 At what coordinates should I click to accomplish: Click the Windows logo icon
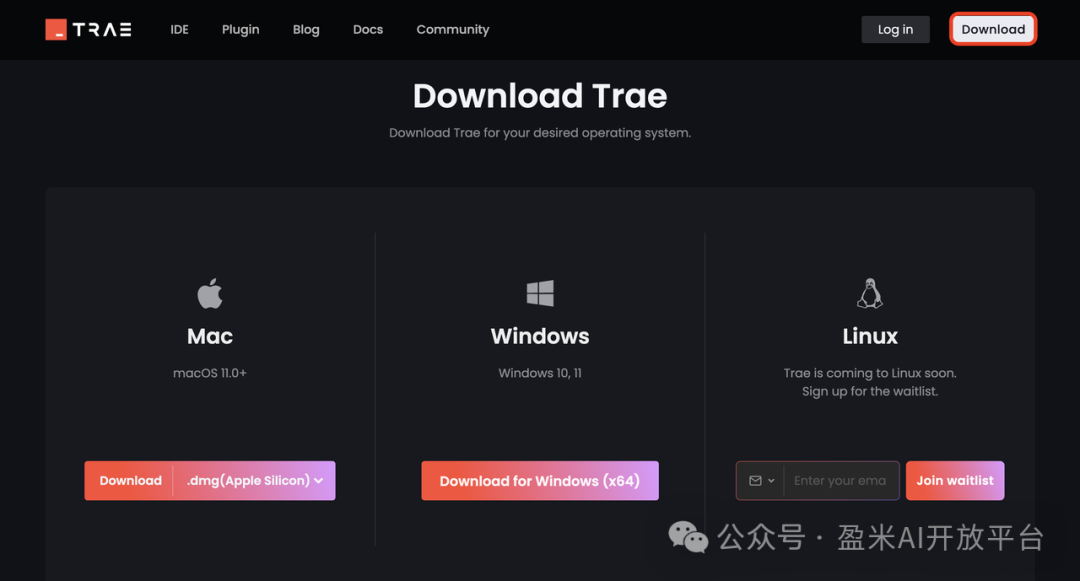[x=540, y=293]
